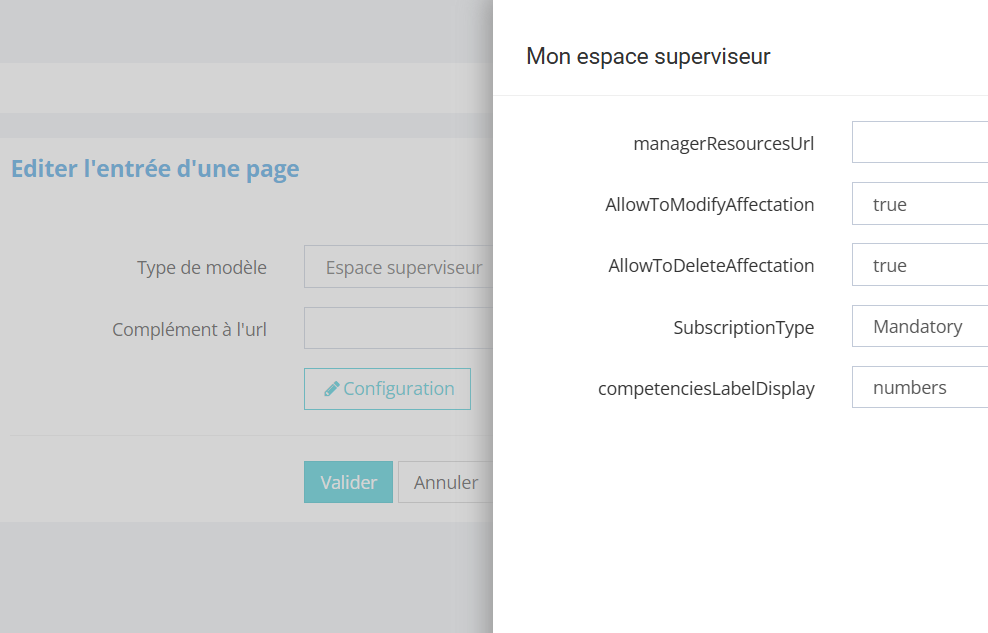
Task: Open the SubscriptionType field showing Mandatory
Action: 920,326
